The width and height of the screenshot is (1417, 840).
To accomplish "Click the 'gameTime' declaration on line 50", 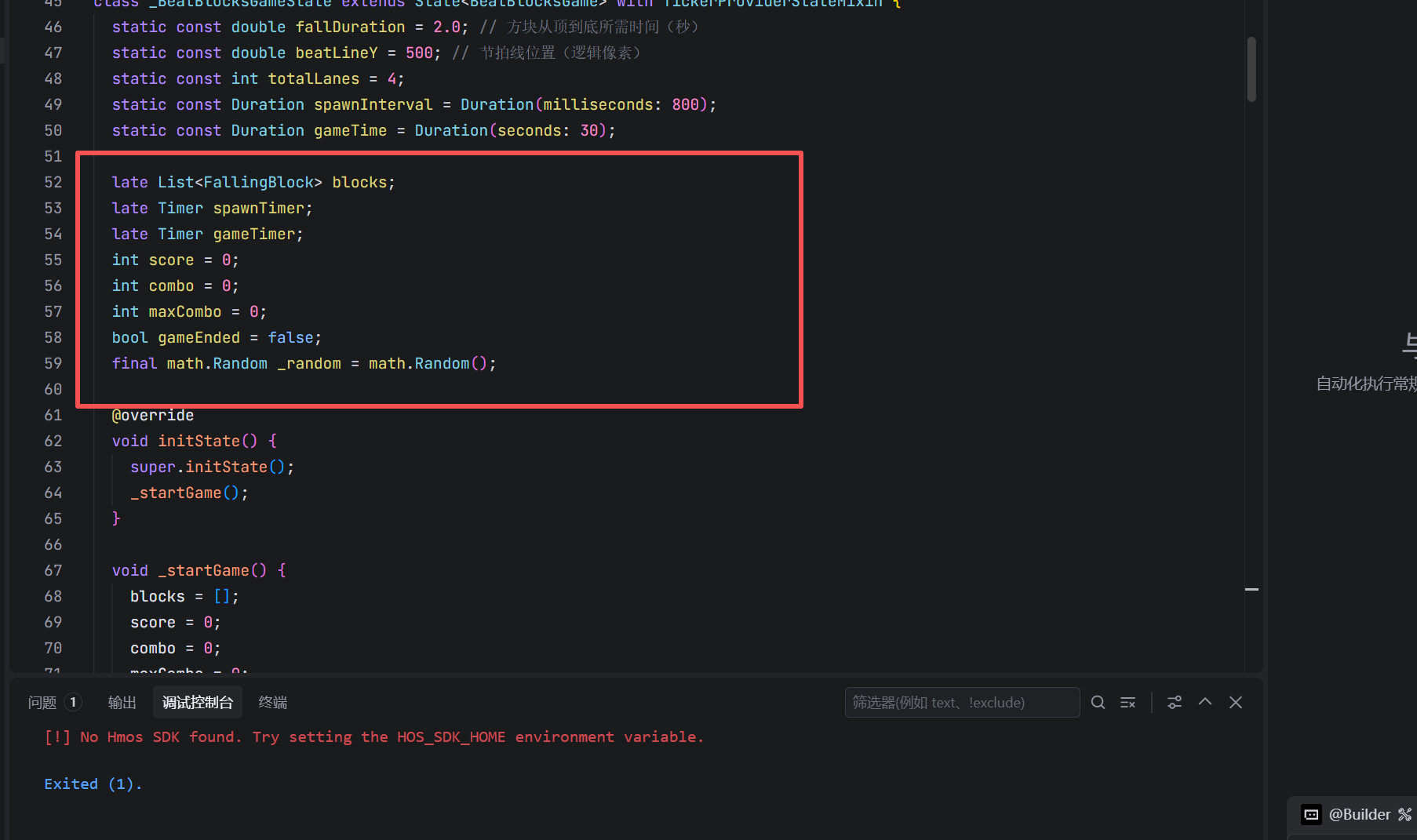I will tap(363, 130).
